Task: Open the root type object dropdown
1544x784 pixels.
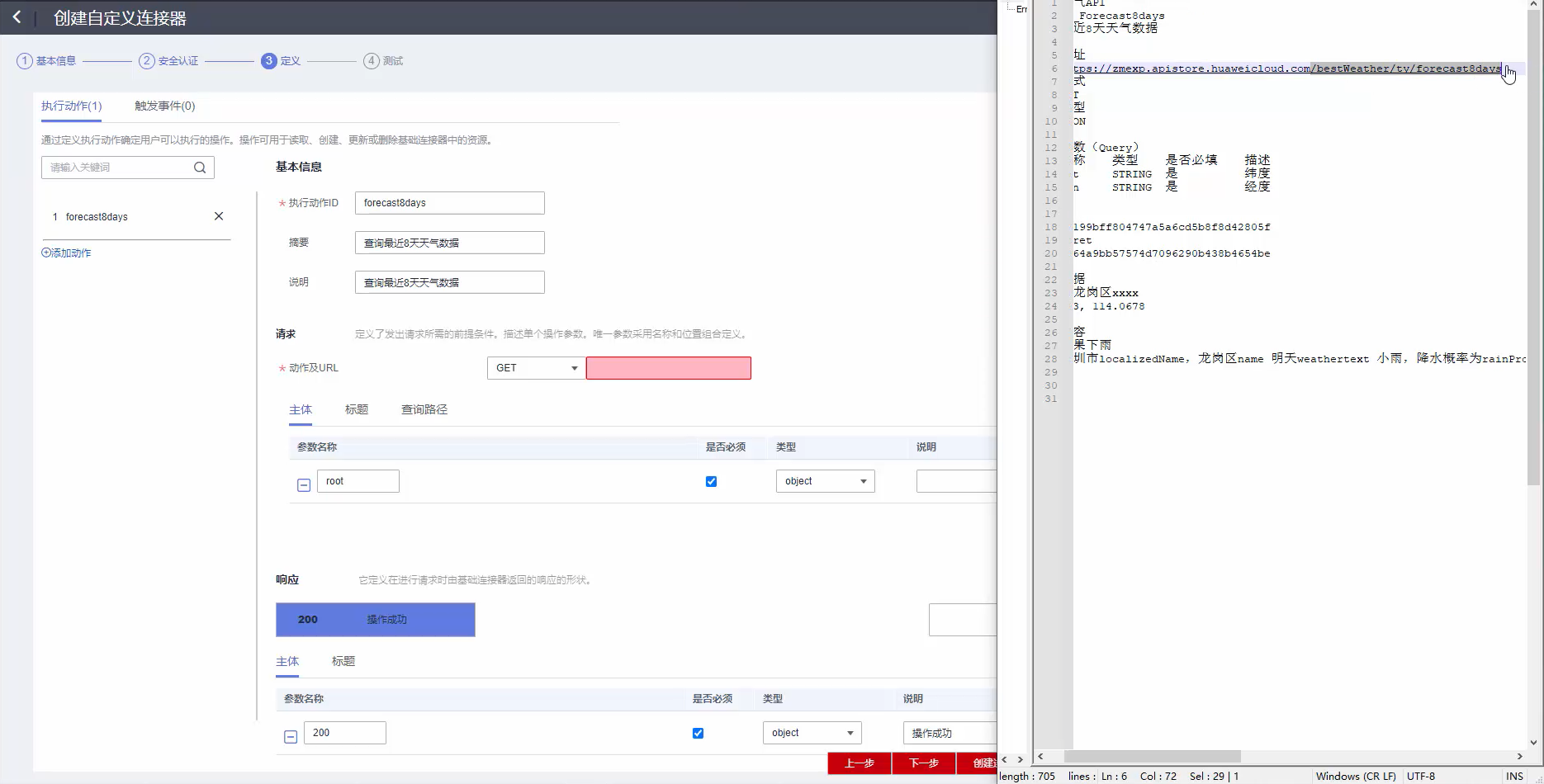Action: [825, 481]
